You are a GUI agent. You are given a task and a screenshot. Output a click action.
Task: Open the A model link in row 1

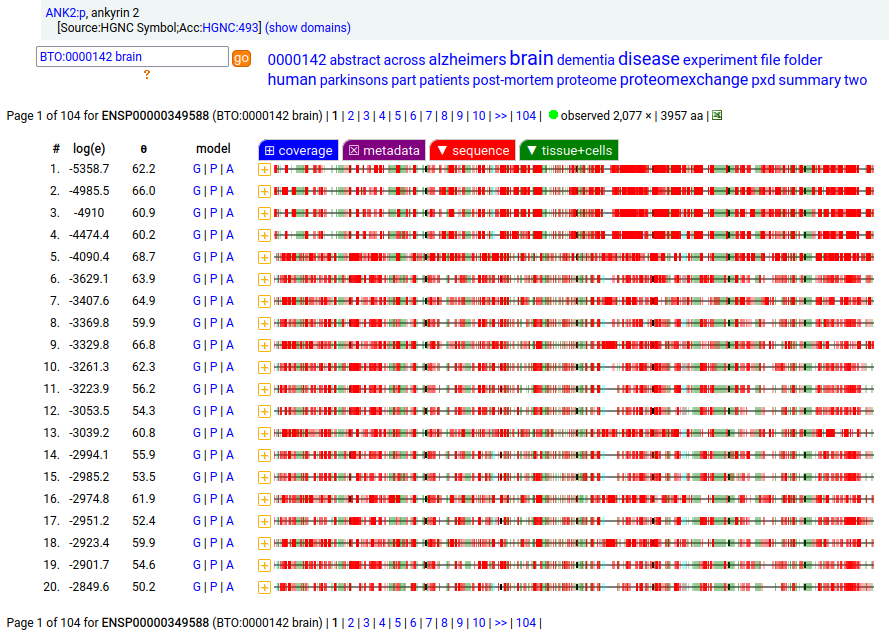pos(230,169)
